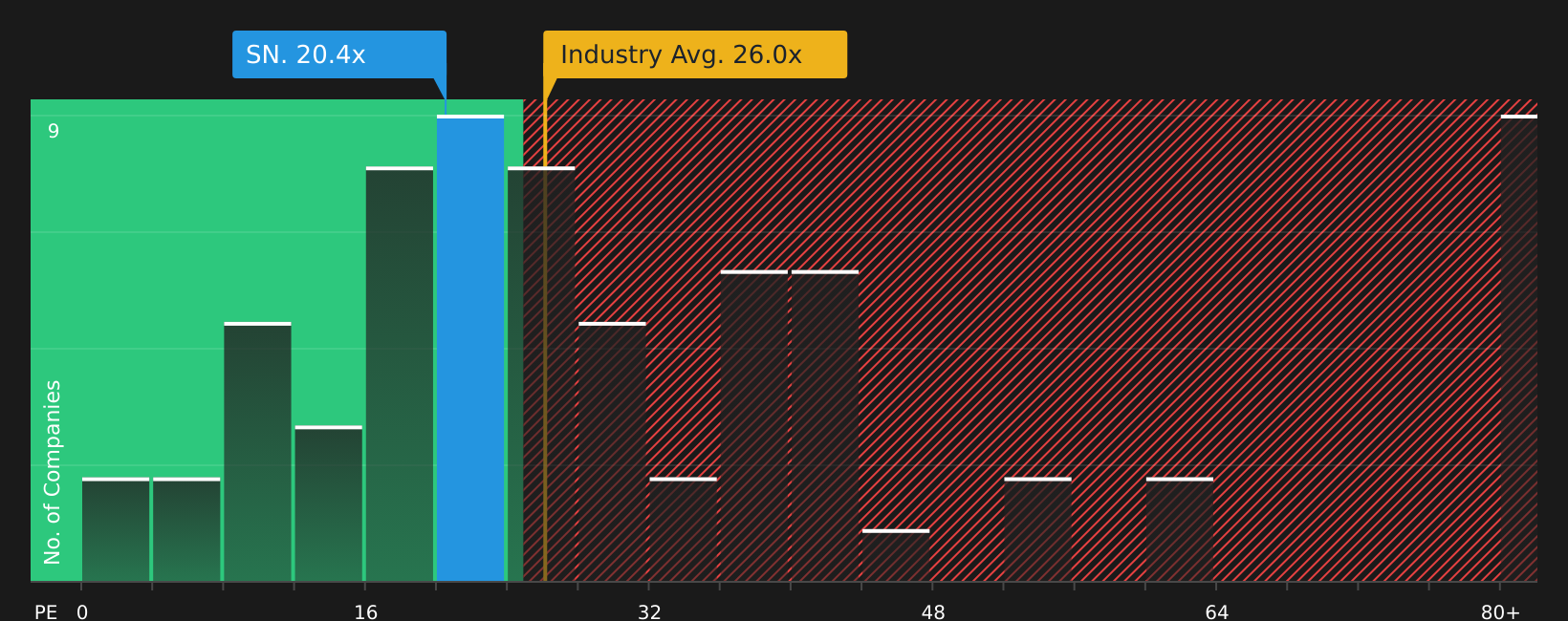This screenshot has height=621, width=1568.
Task: Select the tall 80+ bar at far right
Action: 1519,349
